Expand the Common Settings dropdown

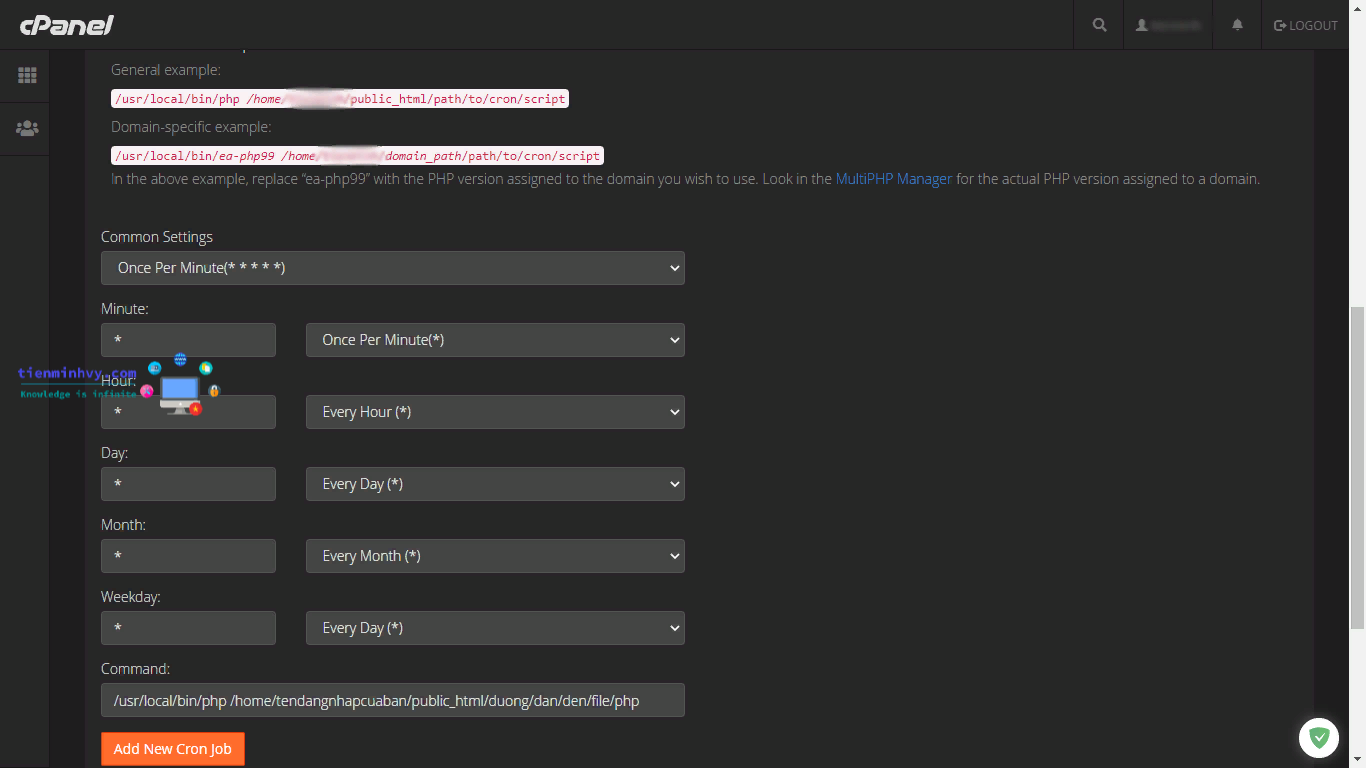tap(392, 268)
